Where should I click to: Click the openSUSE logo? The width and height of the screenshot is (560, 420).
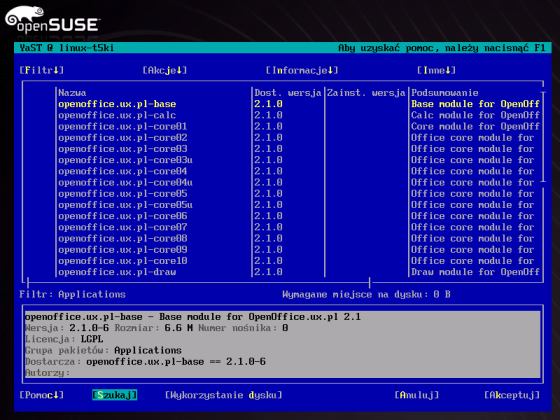[52, 20]
